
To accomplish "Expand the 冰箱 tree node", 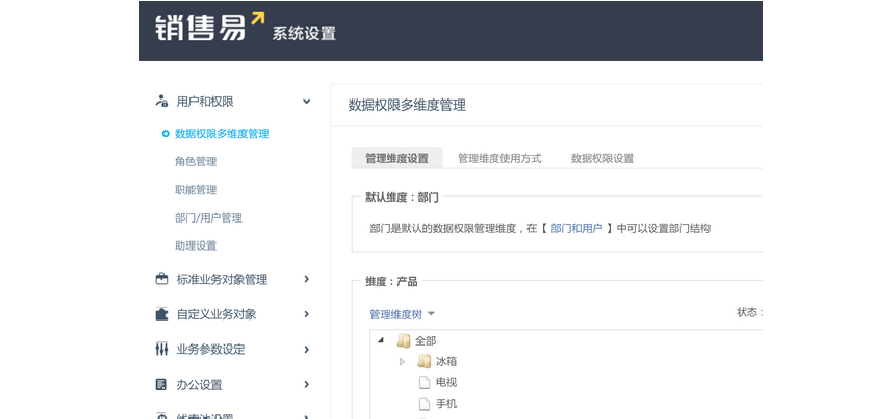I will (402, 361).
